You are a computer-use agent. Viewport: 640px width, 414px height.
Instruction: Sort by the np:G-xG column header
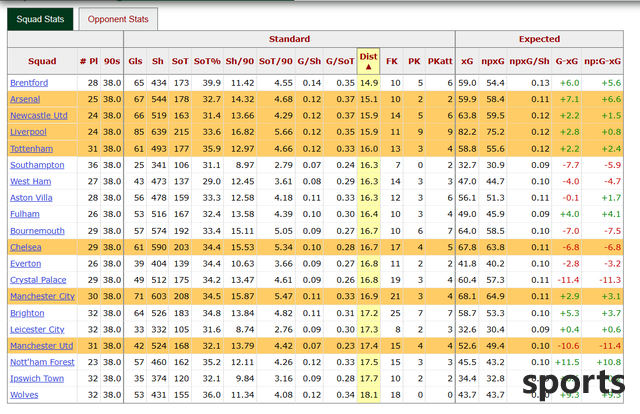coord(602,61)
